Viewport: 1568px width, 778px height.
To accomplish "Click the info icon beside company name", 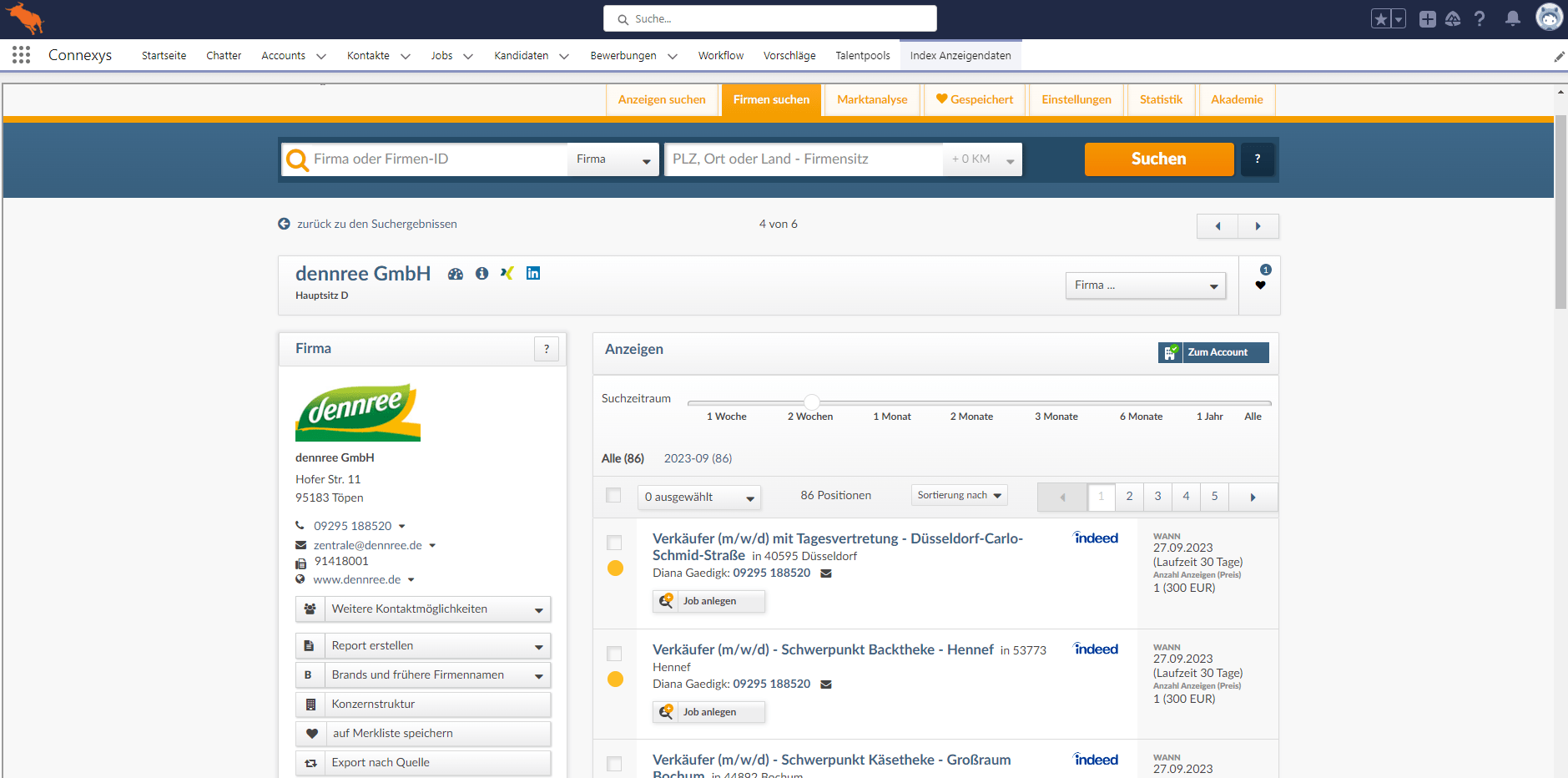I will click(481, 273).
